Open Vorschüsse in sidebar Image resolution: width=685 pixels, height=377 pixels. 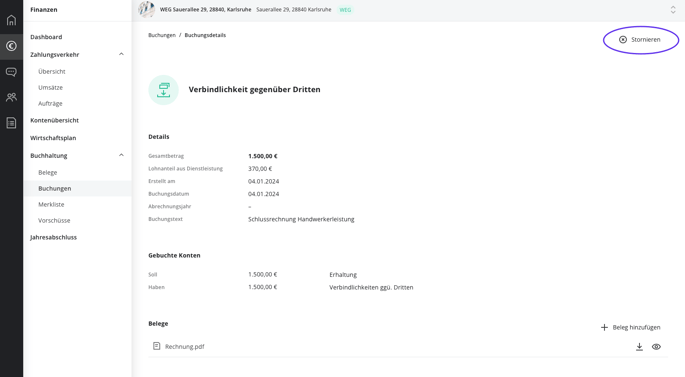(54, 221)
